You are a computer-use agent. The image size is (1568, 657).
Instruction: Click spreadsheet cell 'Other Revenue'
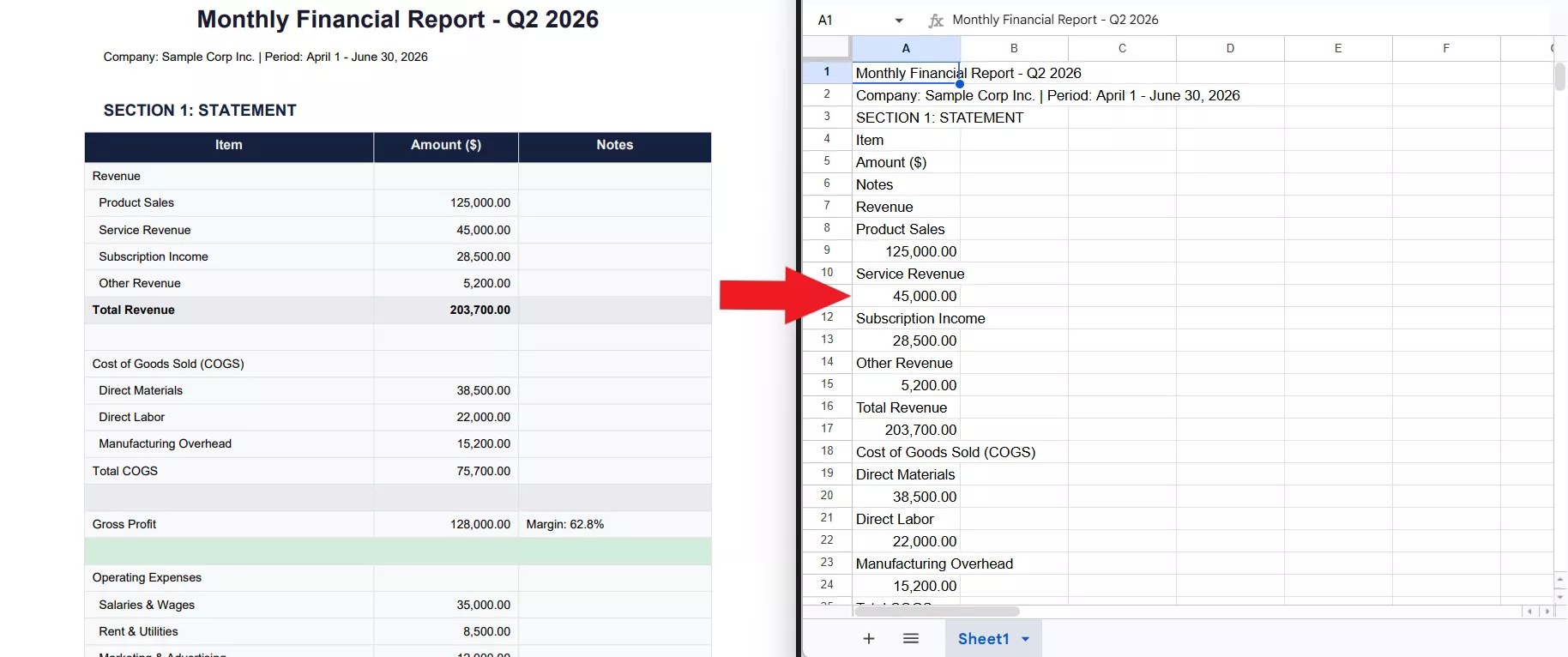point(906,363)
